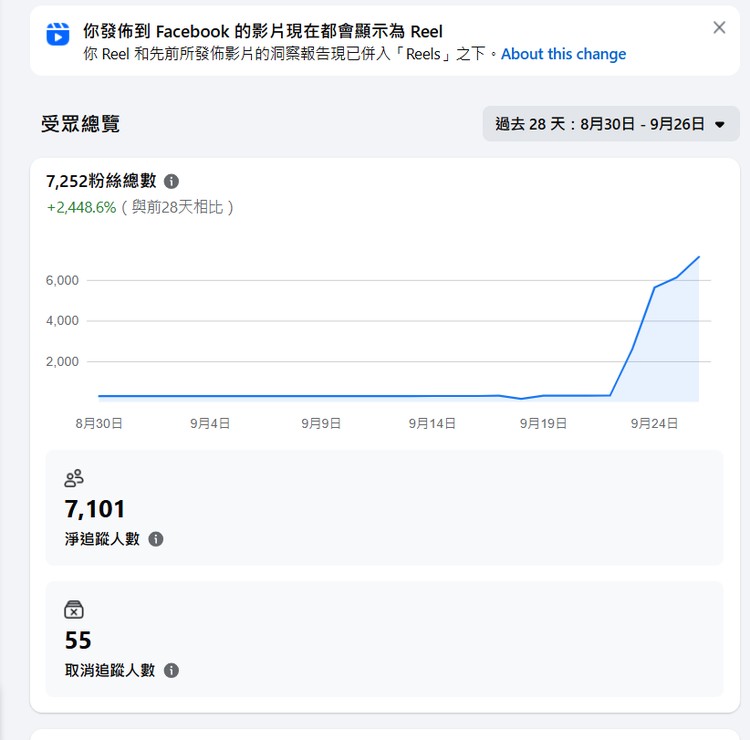Click the info icon next to 取消追蹤人數
This screenshot has height=740, width=750.
(171, 671)
